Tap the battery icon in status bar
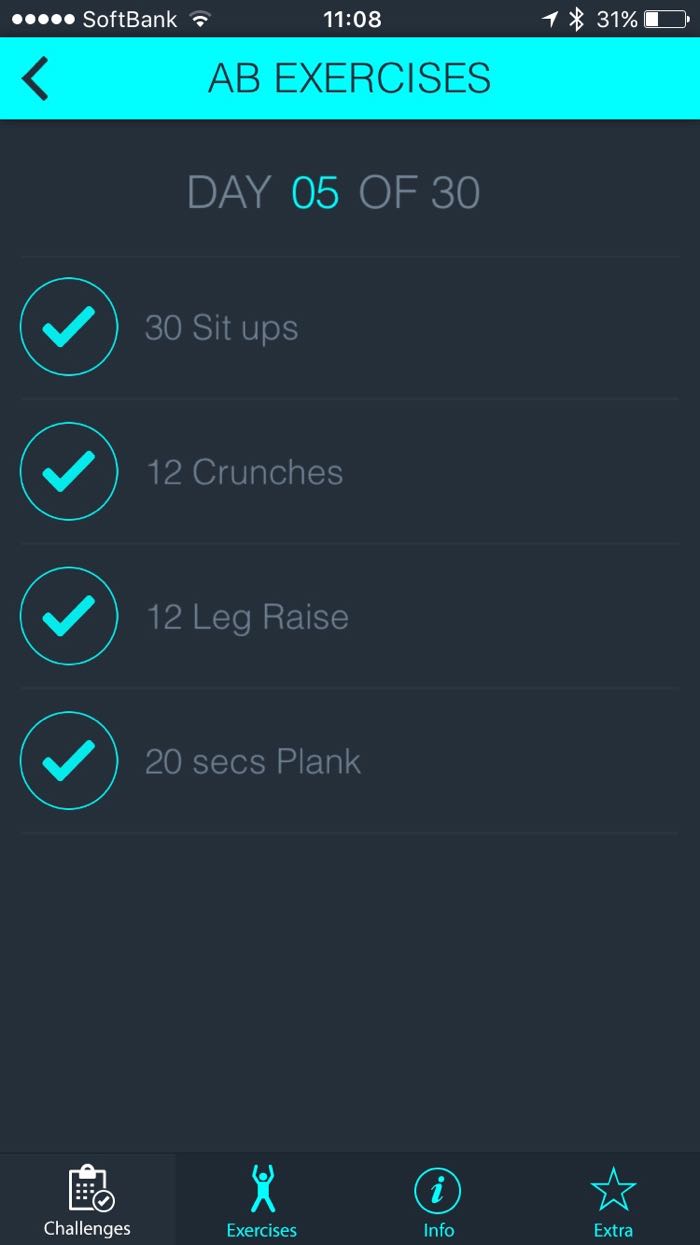 [x=666, y=19]
